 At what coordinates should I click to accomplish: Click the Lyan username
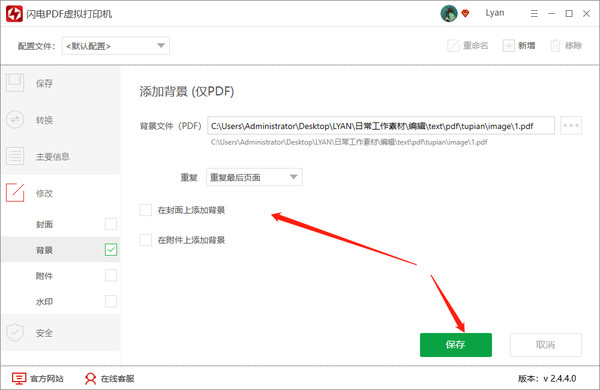tap(495, 13)
